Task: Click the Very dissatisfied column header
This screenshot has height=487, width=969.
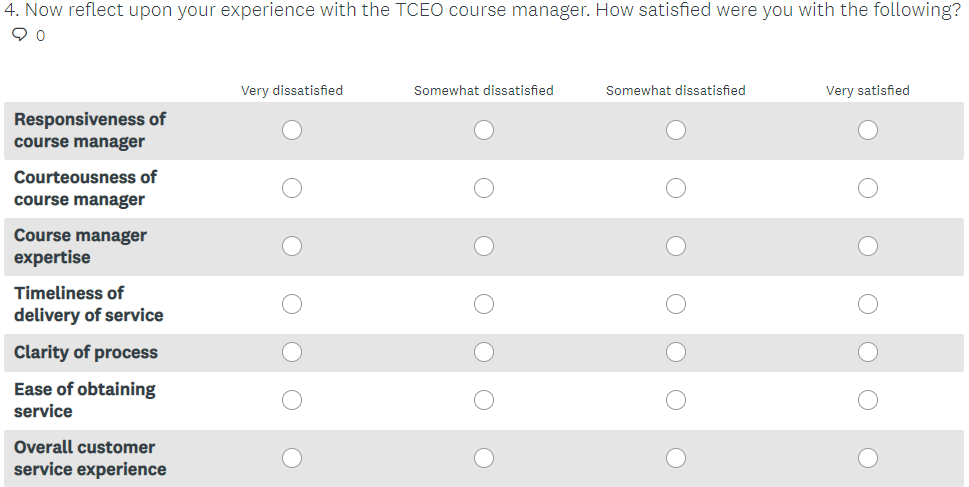Action: pos(292,91)
